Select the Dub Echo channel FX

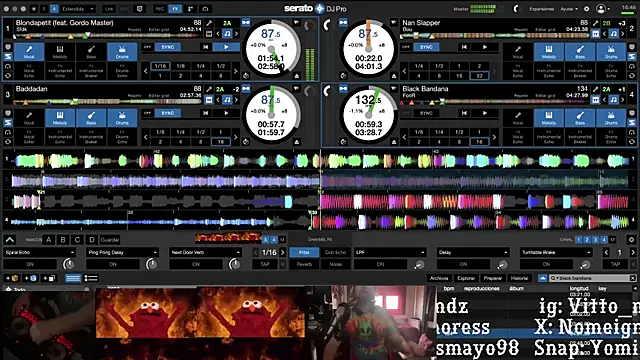(336, 253)
